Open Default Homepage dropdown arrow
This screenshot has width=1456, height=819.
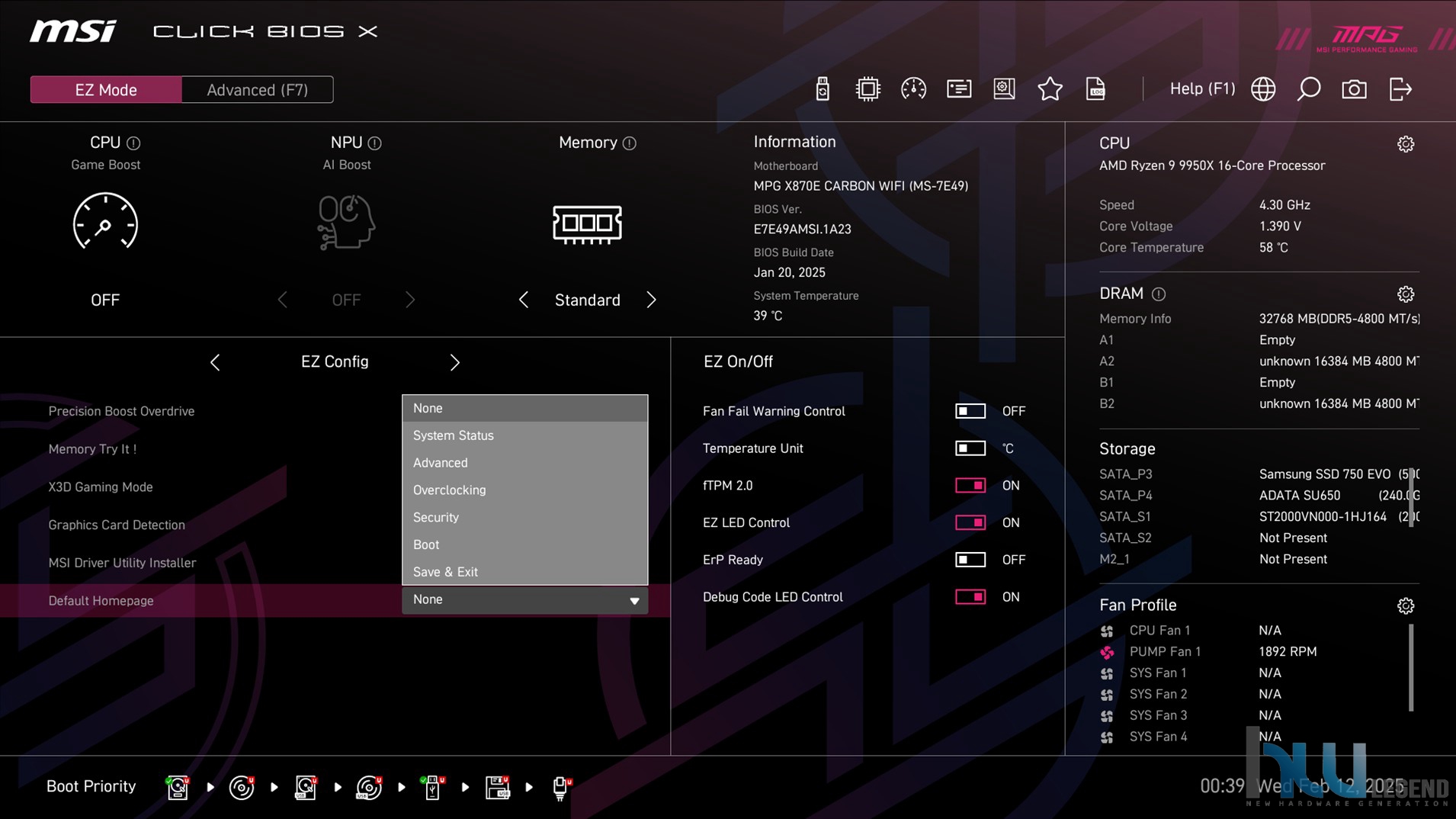point(634,601)
